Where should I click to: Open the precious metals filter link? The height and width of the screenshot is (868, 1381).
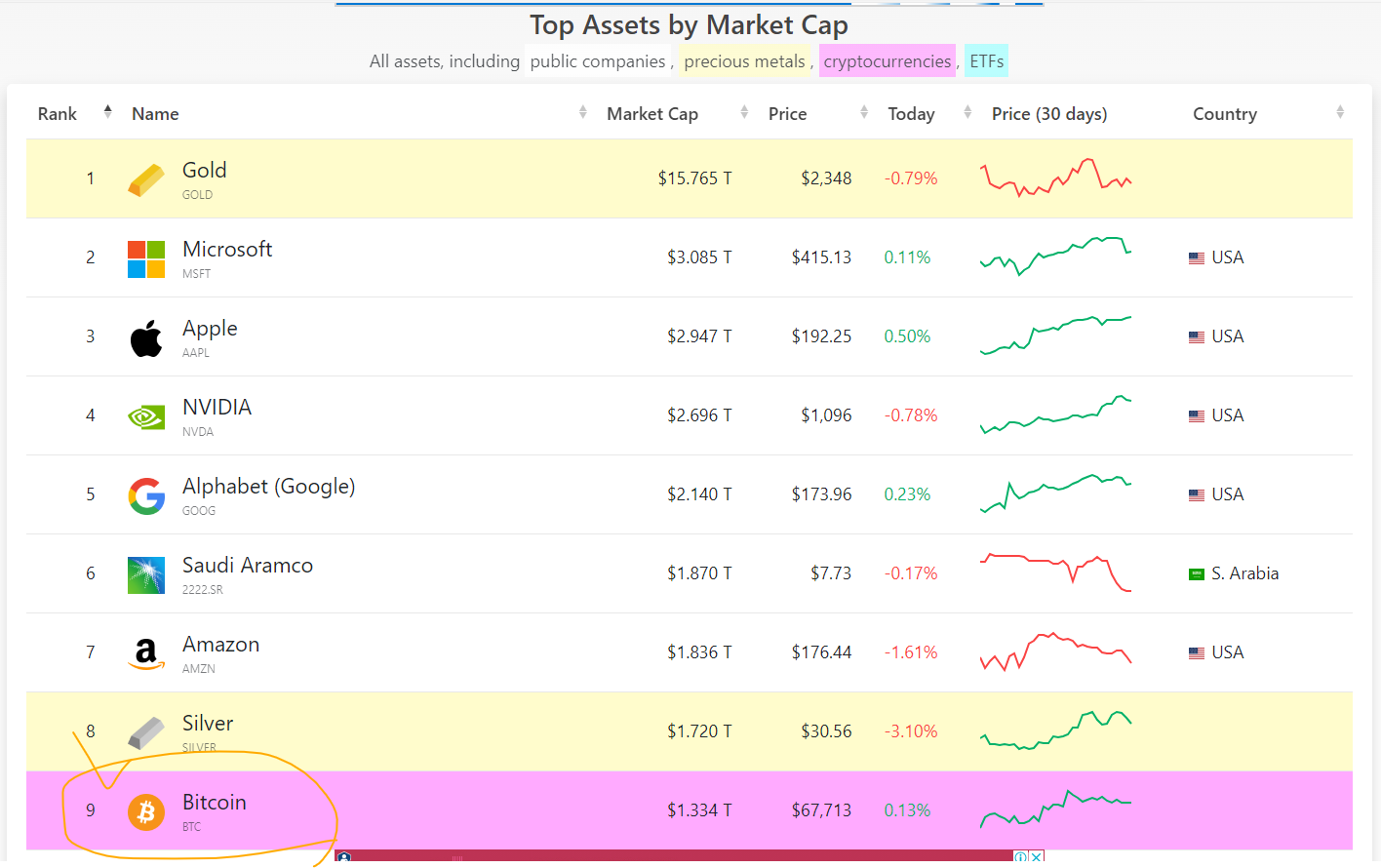coord(745,61)
